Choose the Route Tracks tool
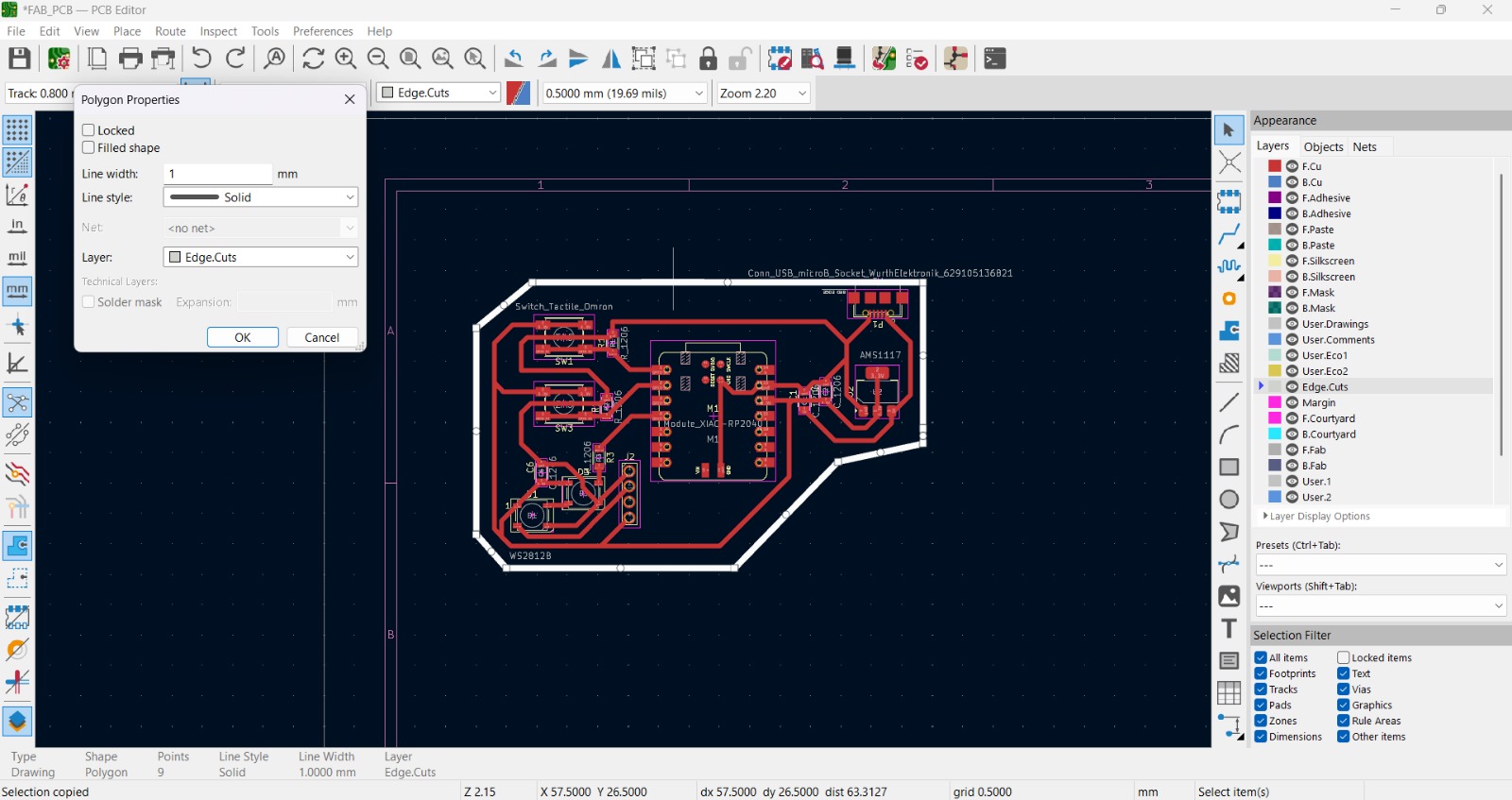This screenshot has width=1512, height=800. coord(1228,234)
